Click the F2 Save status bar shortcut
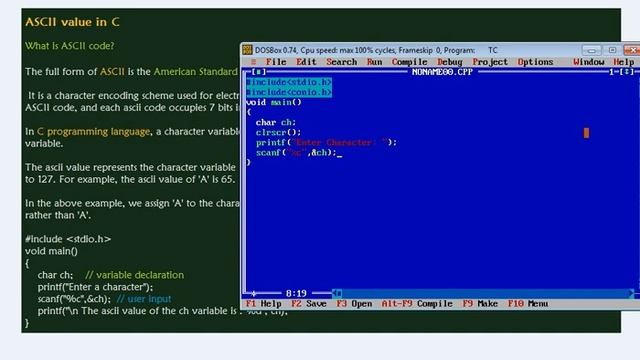The image size is (640, 360). tap(309, 304)
